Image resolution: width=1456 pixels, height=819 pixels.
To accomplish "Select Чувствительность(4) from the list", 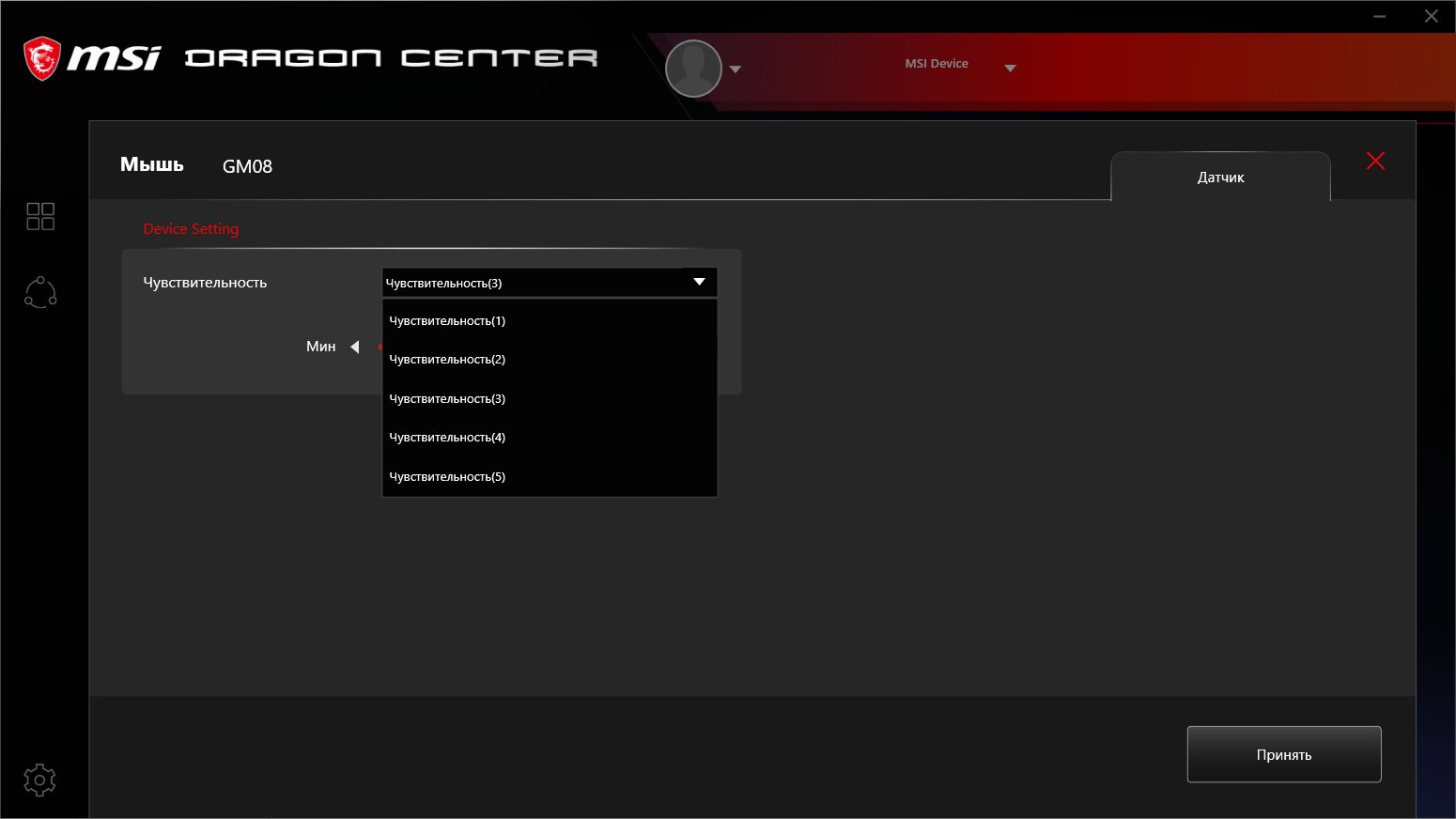I will coord(550,438).
